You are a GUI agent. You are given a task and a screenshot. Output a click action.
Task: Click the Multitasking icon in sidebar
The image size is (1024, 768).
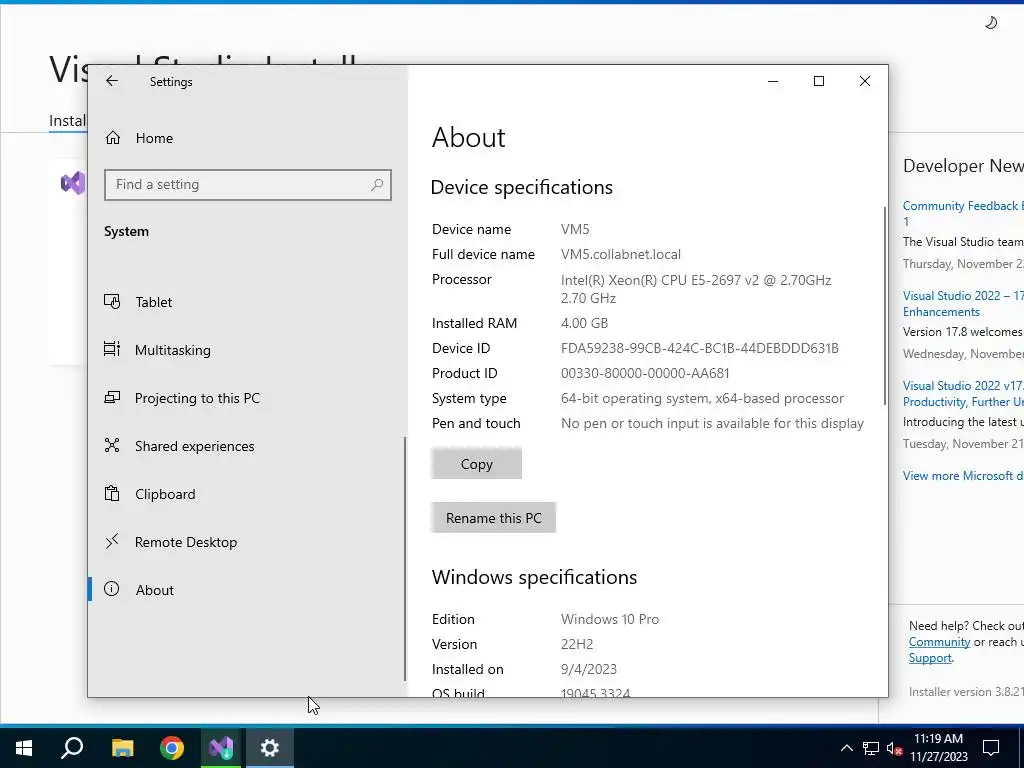tap(112, 349)
